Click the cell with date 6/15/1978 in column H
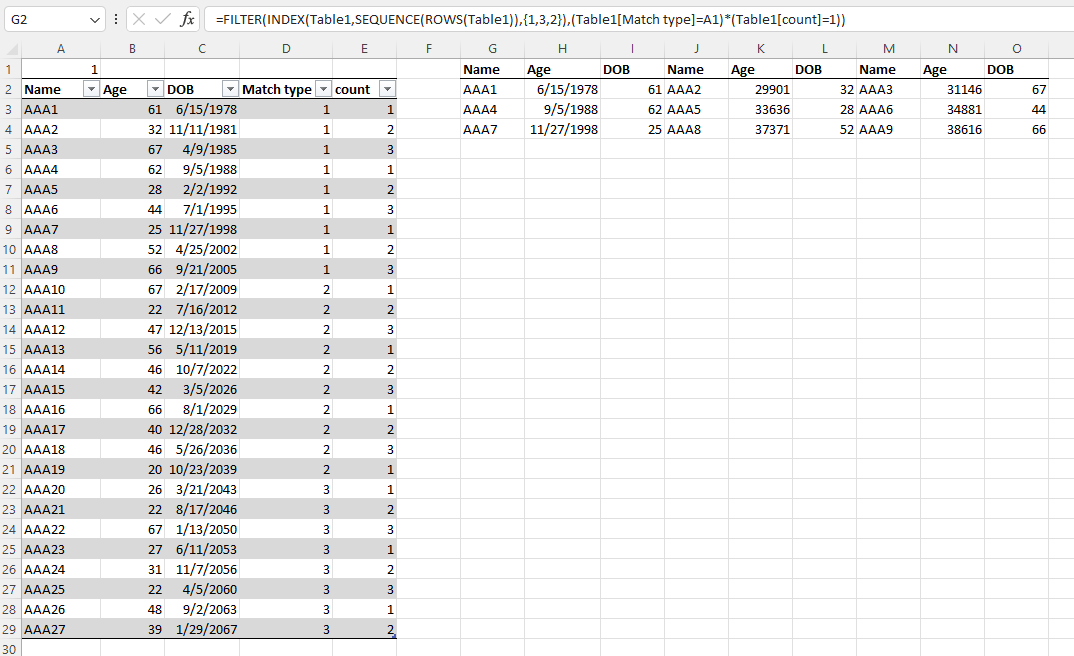Screen dimensions: 1074x656 point(562,90)
